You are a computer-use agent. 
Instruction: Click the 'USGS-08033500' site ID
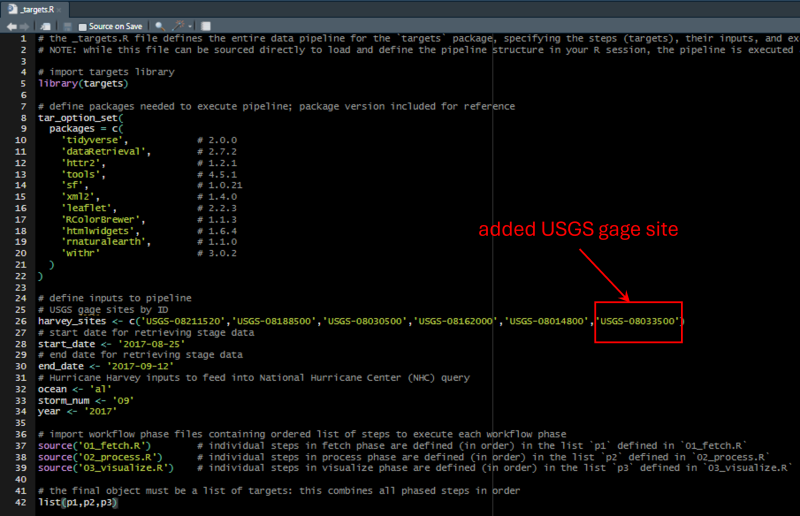(x=638, y=320)
